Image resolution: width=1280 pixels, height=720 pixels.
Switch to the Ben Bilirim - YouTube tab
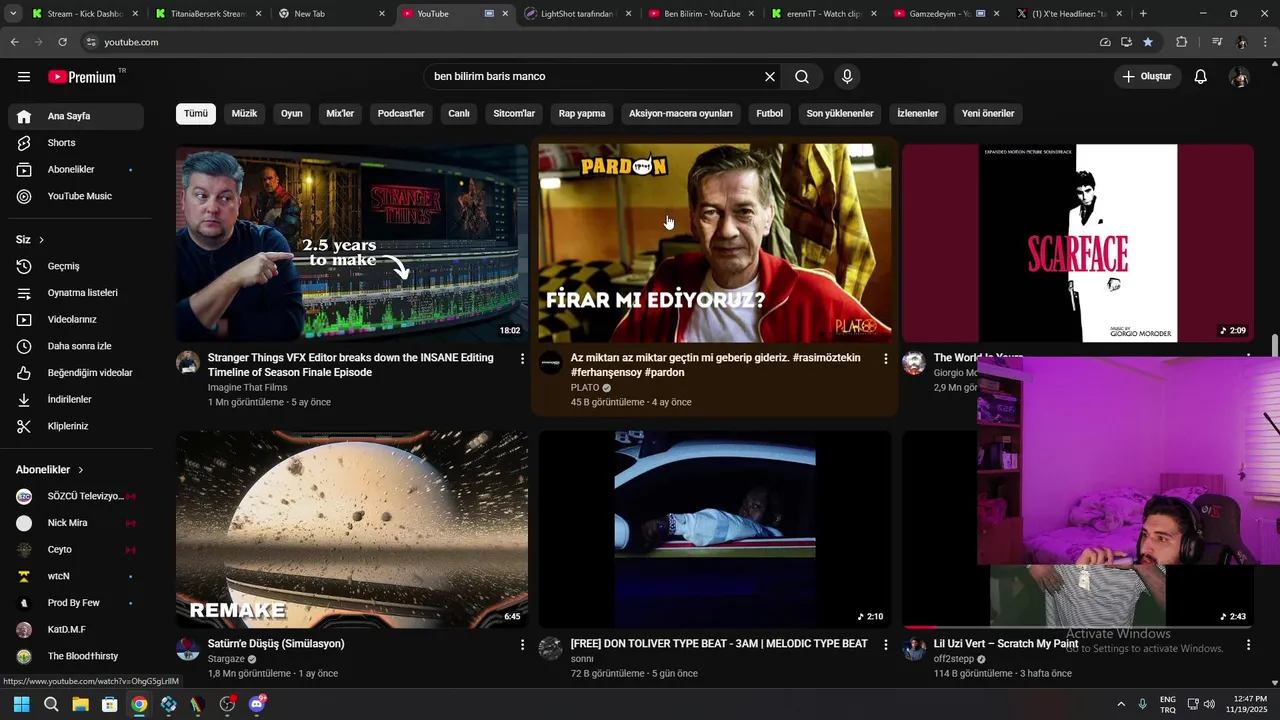(x=702, y=14)
